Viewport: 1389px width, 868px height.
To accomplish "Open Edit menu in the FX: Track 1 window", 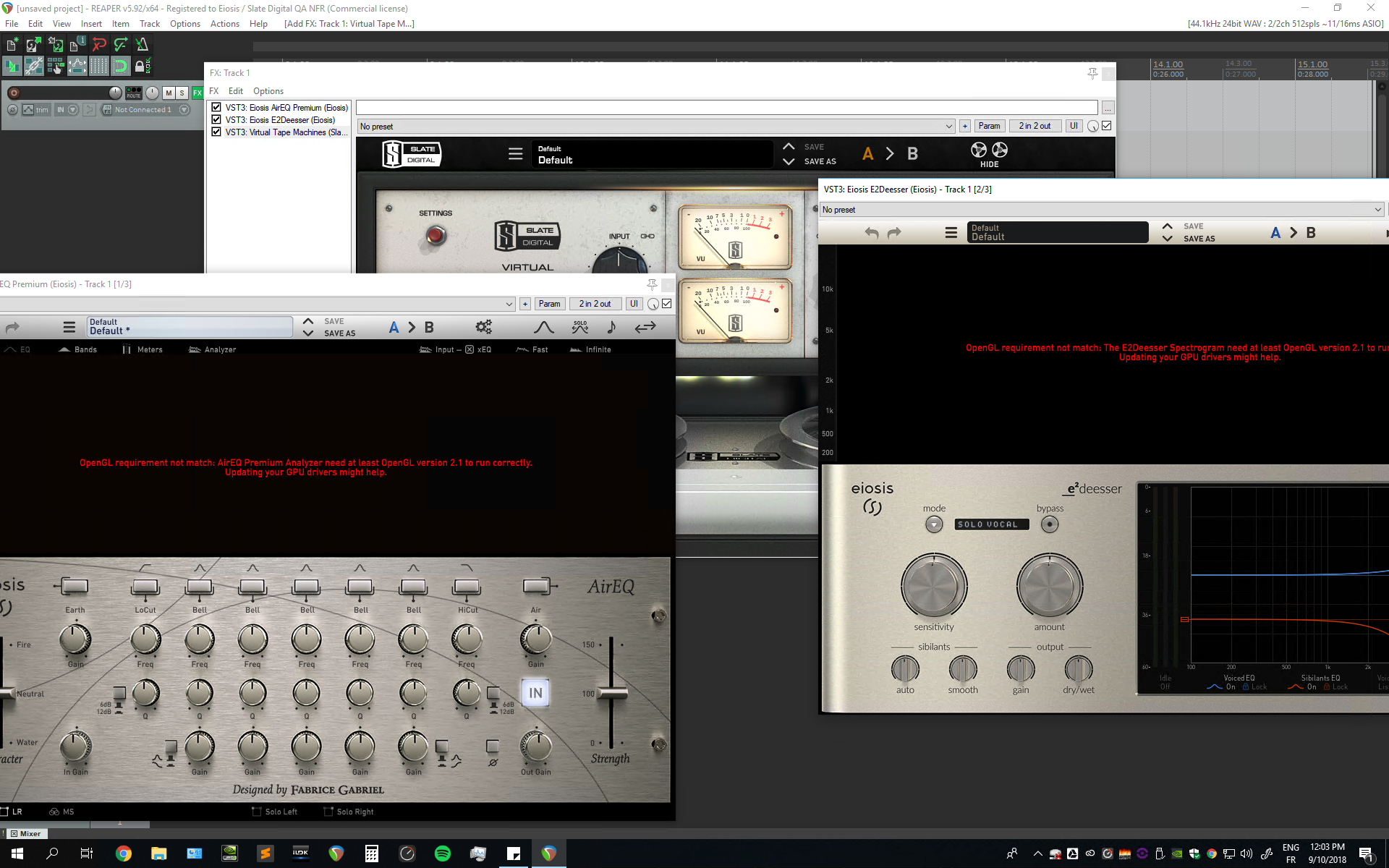I will tap(236, 91).
